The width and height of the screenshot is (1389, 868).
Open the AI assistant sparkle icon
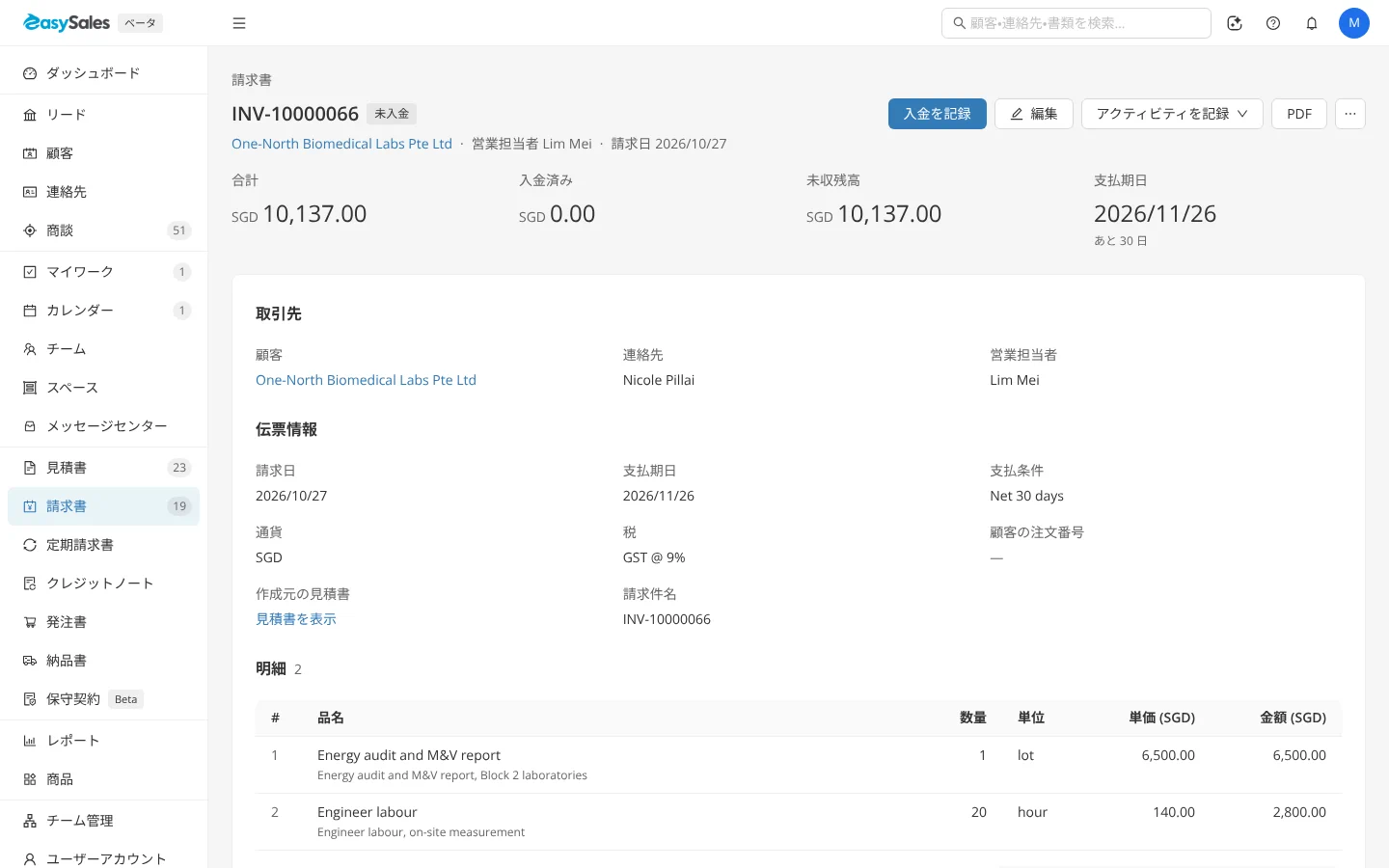[x=1235, y=23]
